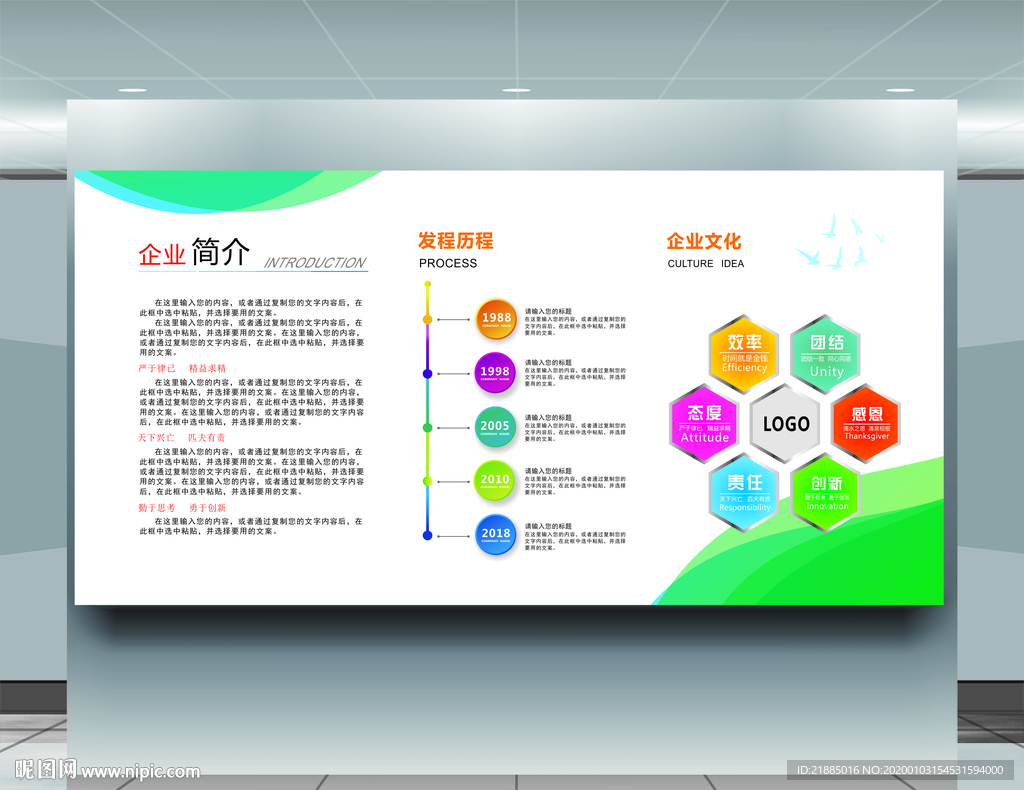Click the flying birds graphic
The image size is (1024, 790).
(x=840, y=241)
